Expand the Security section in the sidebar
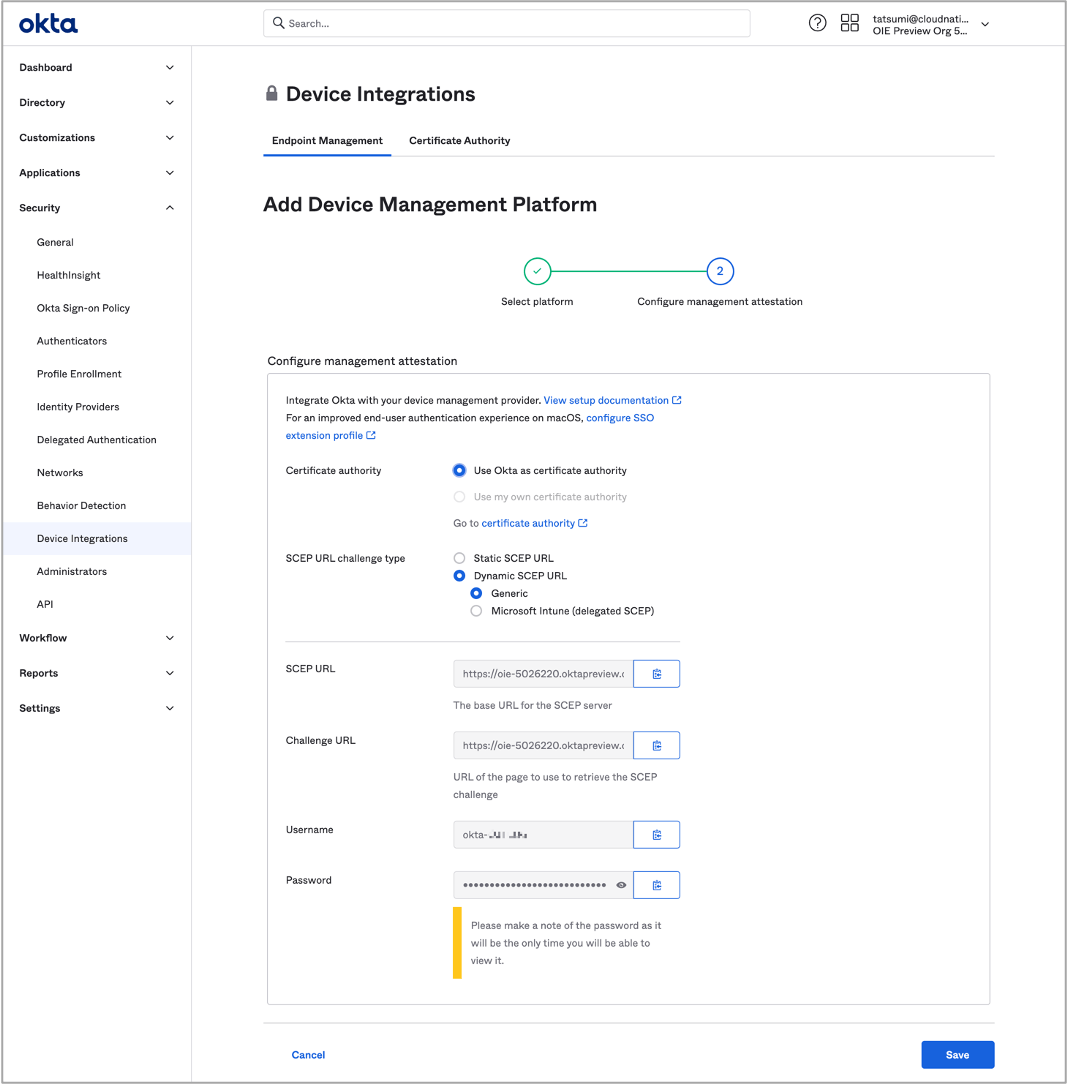The height and width of the screenshot is (1084, 1068). [95, 207]
